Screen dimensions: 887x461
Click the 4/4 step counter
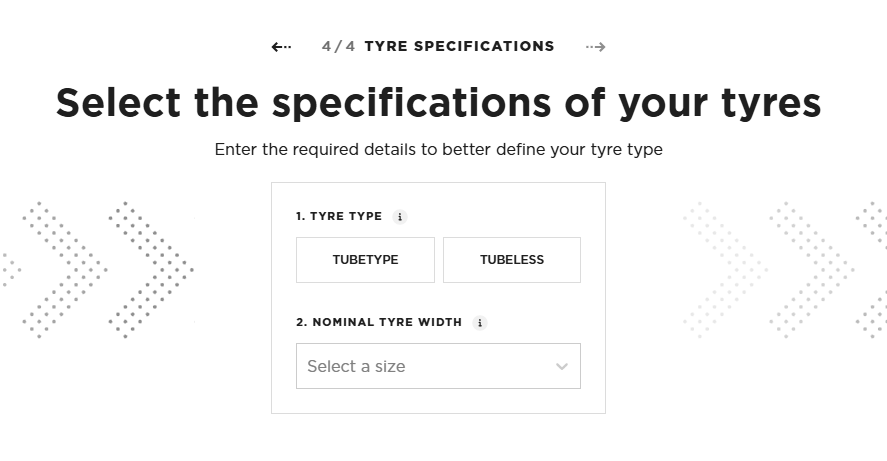338,46
